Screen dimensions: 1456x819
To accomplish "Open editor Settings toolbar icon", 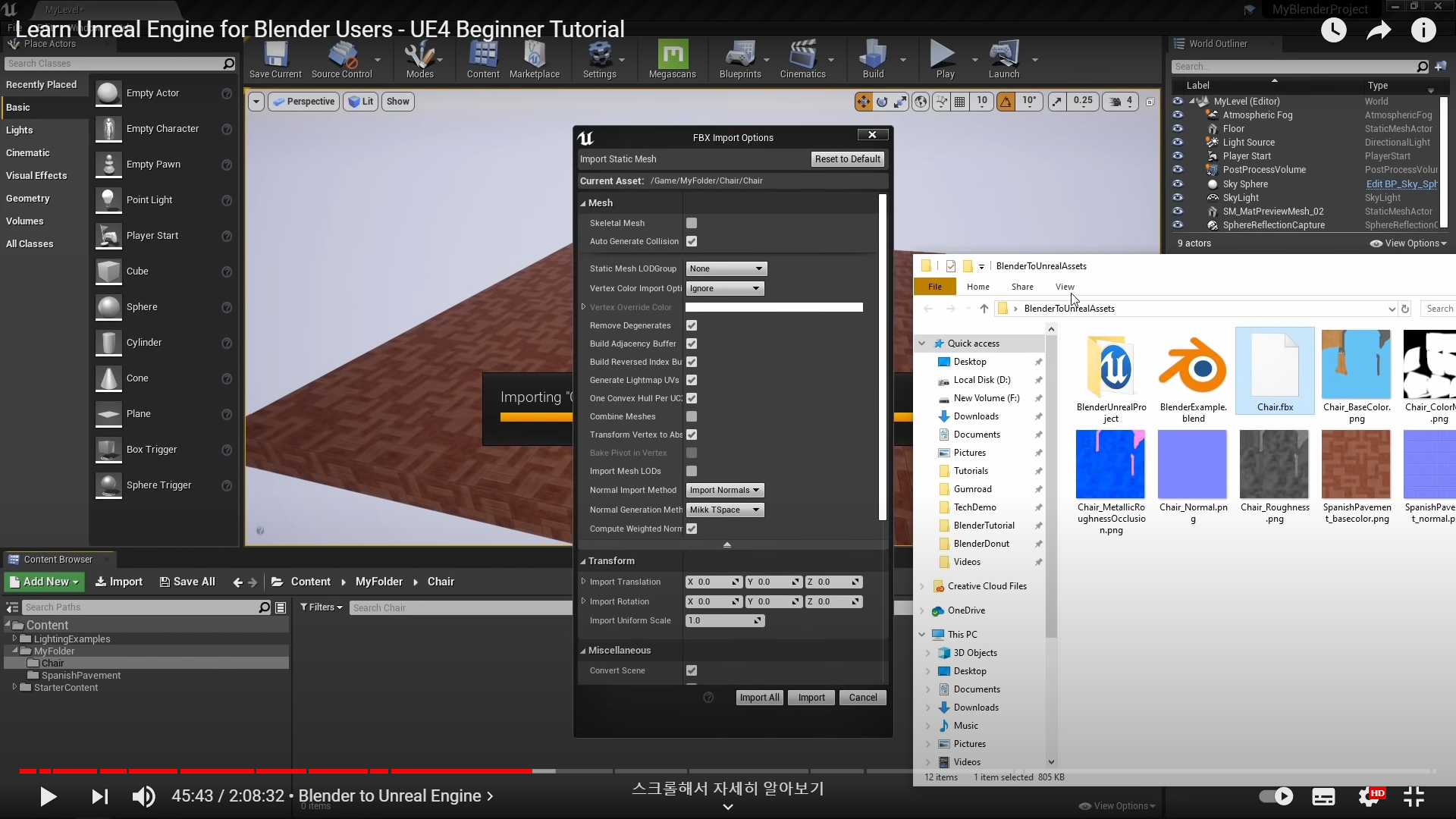I will [599, 58].
